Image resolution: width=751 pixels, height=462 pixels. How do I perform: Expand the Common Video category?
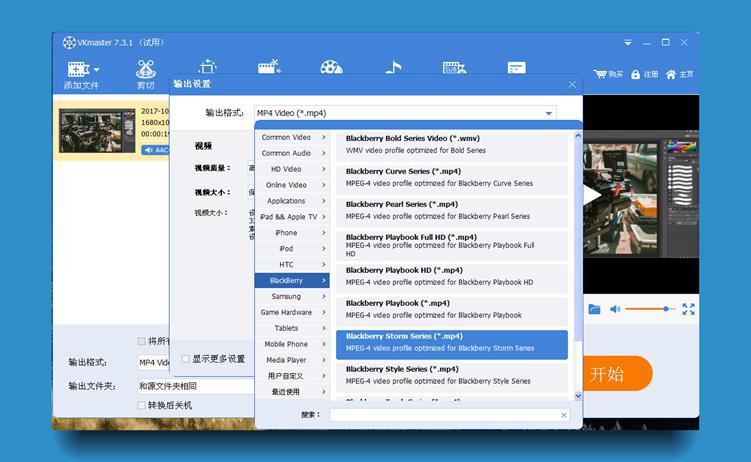coord(292,137)
